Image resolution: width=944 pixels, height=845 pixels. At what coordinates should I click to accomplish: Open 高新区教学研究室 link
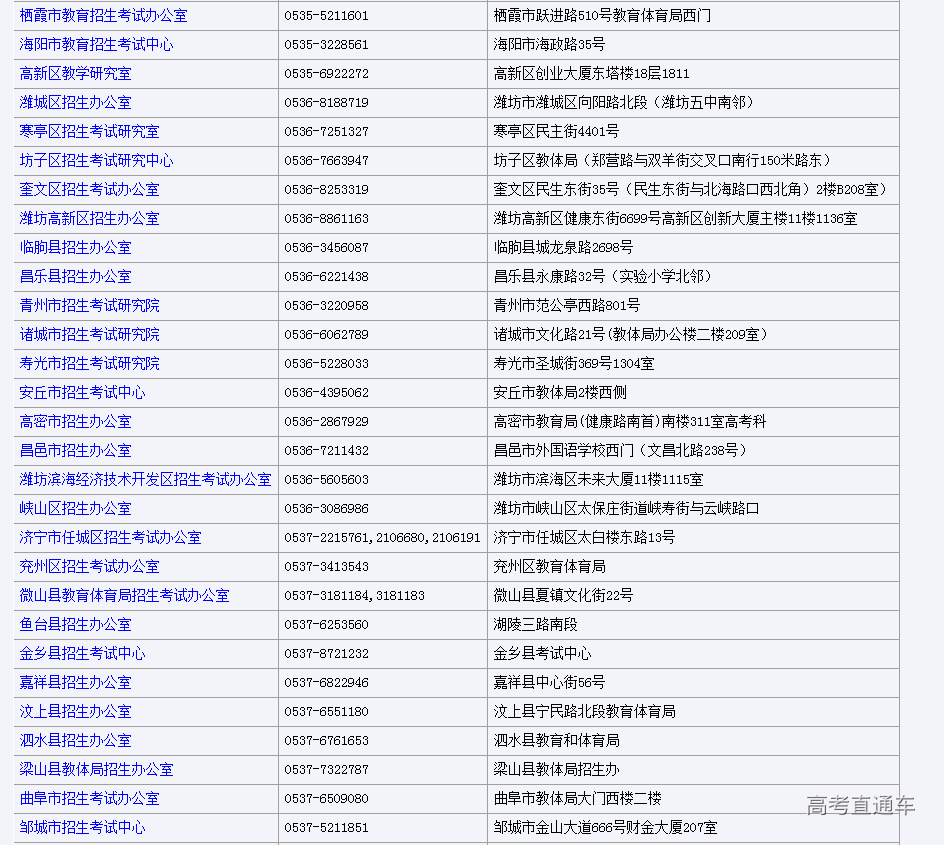pos(75,74)
